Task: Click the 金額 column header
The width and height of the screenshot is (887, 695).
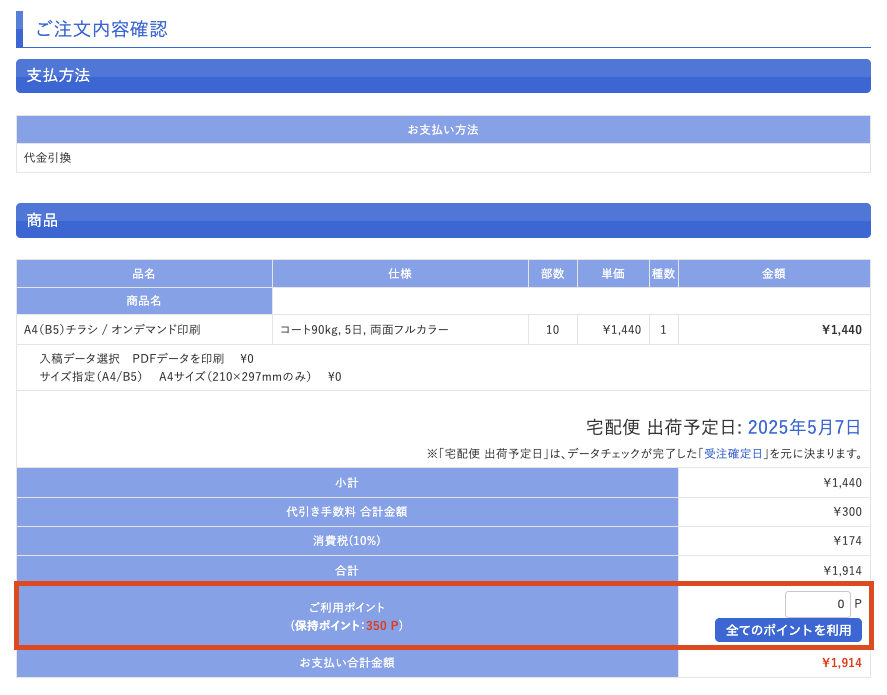Action: pos(774,274)
